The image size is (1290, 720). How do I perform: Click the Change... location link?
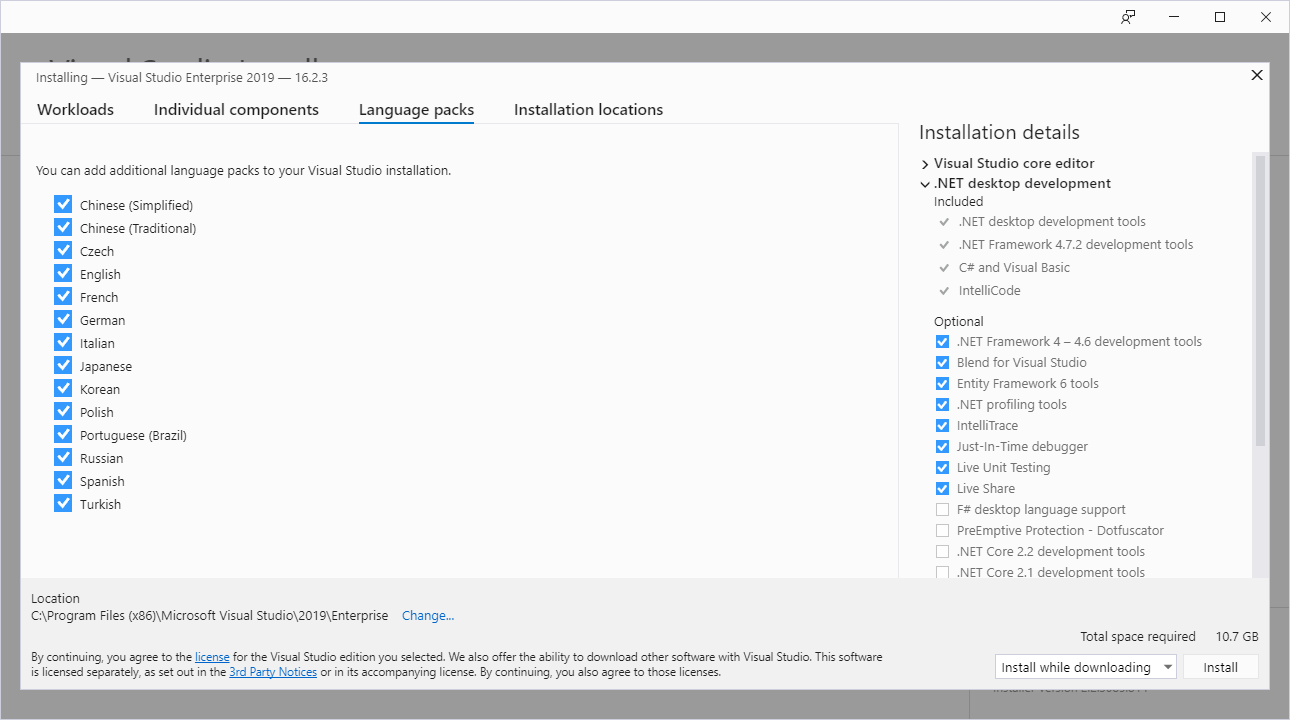click(428, 616)
